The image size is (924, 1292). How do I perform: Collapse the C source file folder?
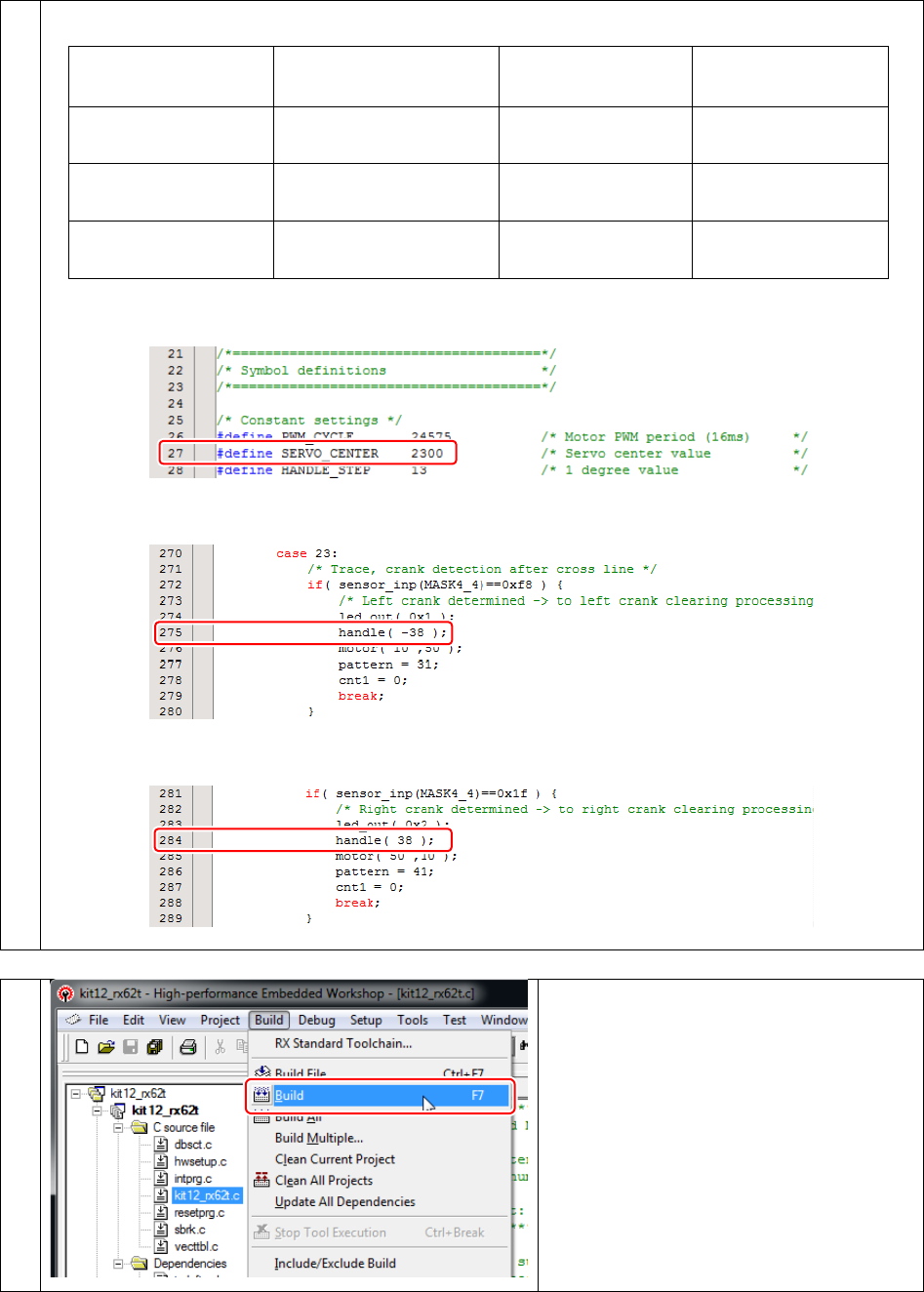(119, 1127)
